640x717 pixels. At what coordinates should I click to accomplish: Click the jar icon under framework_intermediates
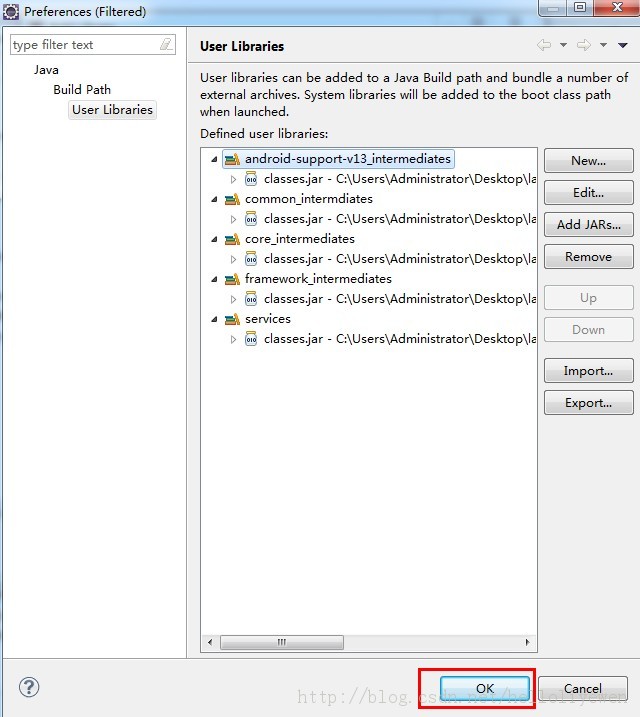[x=251, y=299]
